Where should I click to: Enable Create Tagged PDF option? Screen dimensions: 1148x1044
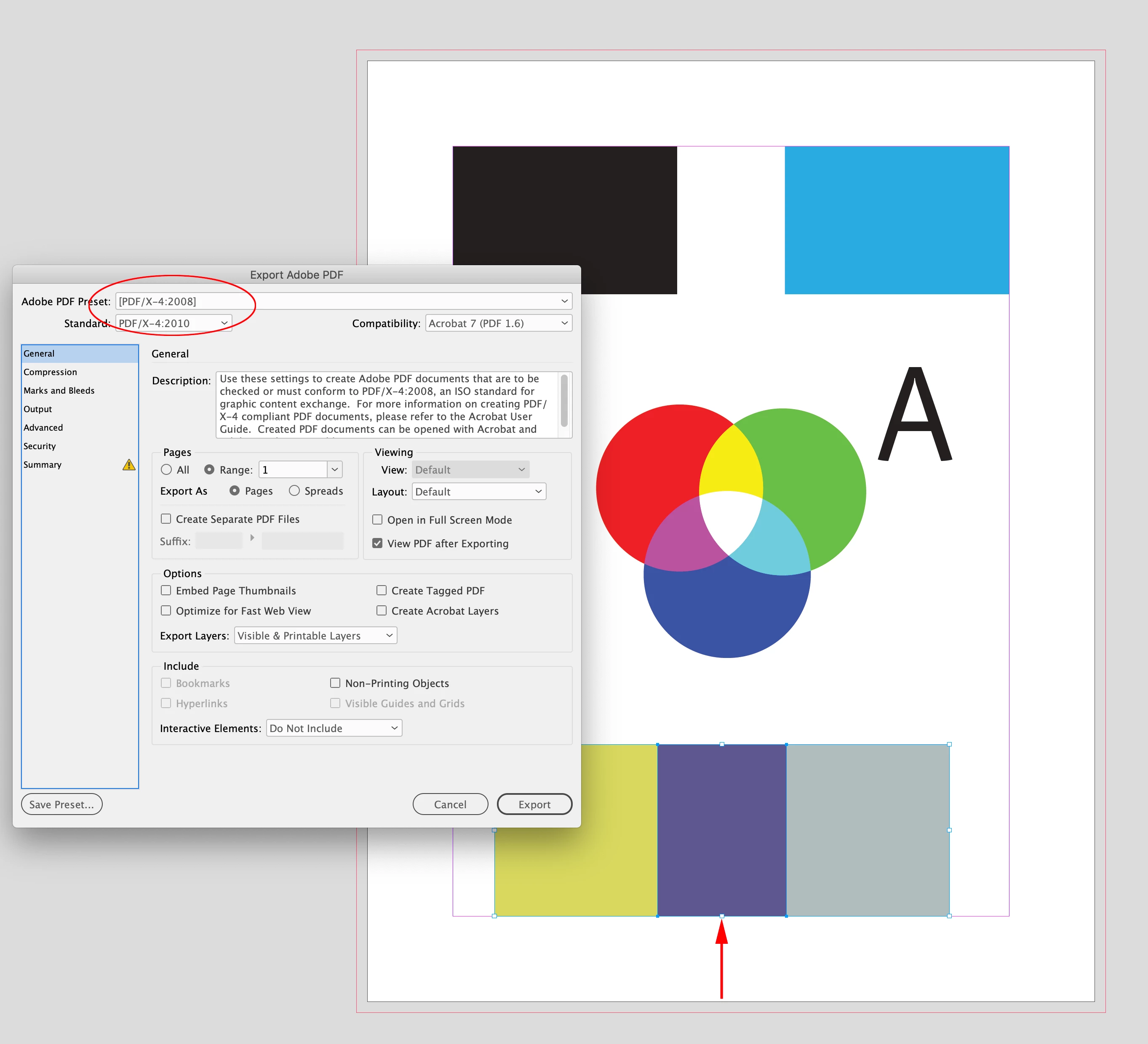click(x=382, y=590)
